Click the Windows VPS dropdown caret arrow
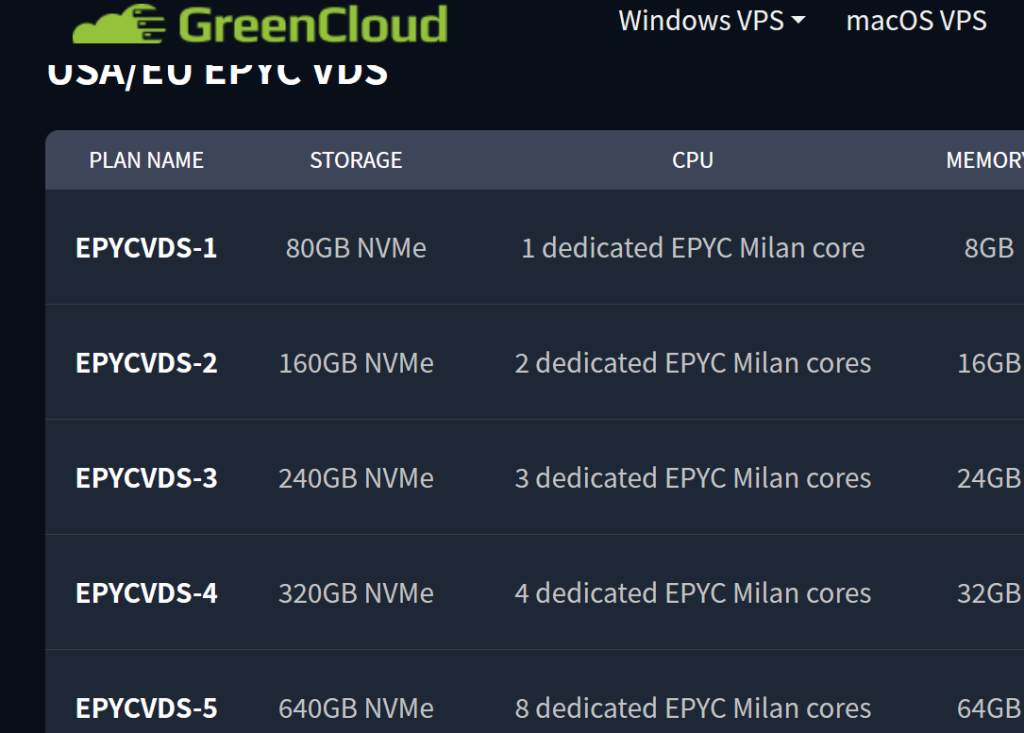The width and height of the screenshot is (1024, 733). pos(798,21)
